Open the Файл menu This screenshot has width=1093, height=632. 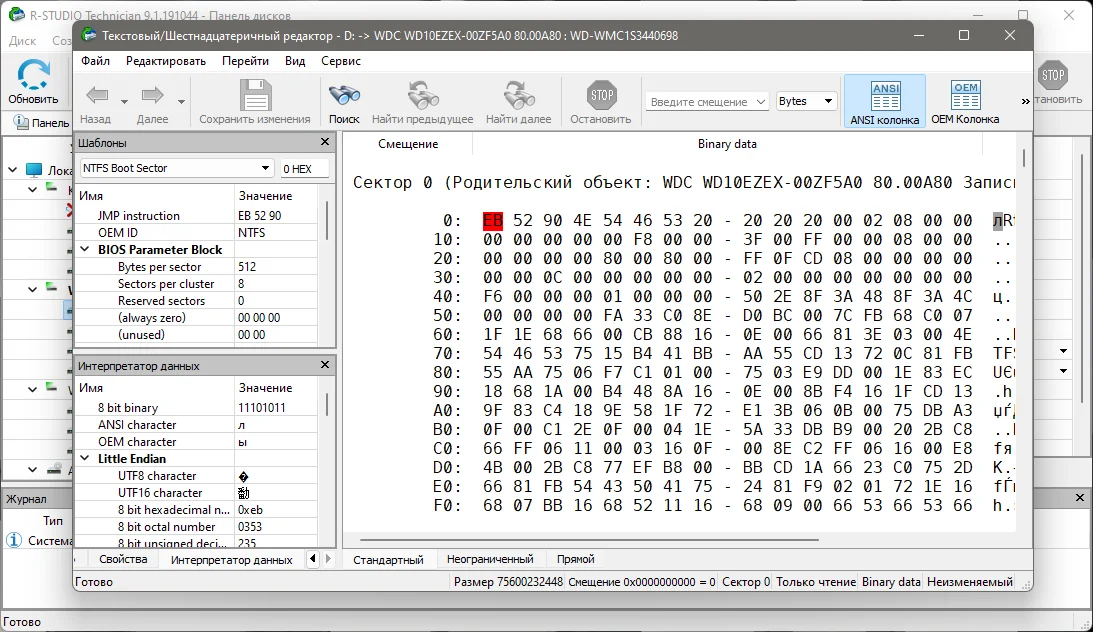pyautogui.click(x=95, y=61)
